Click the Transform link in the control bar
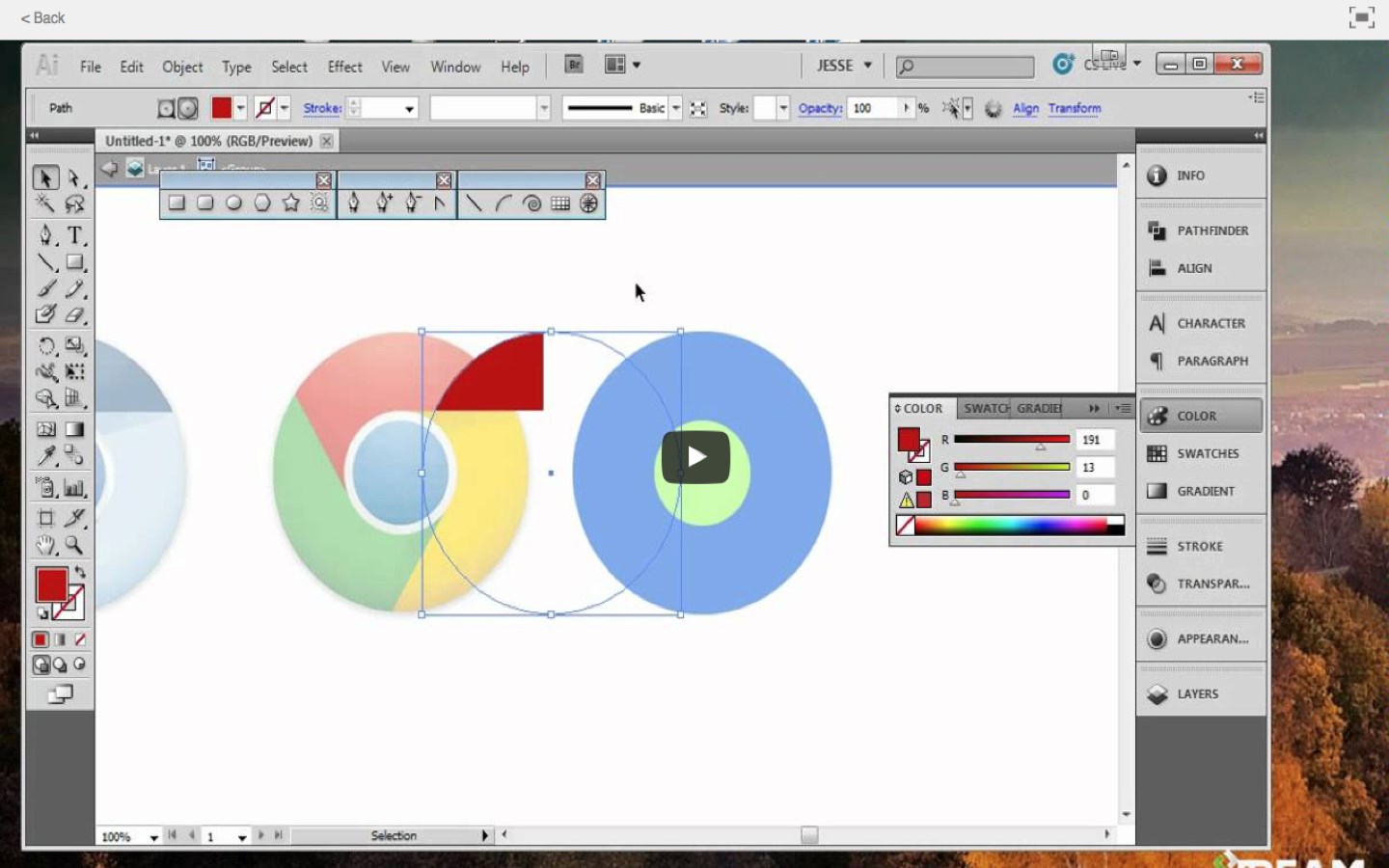This screenshot has height=868, width=1389. [1075, 108]
